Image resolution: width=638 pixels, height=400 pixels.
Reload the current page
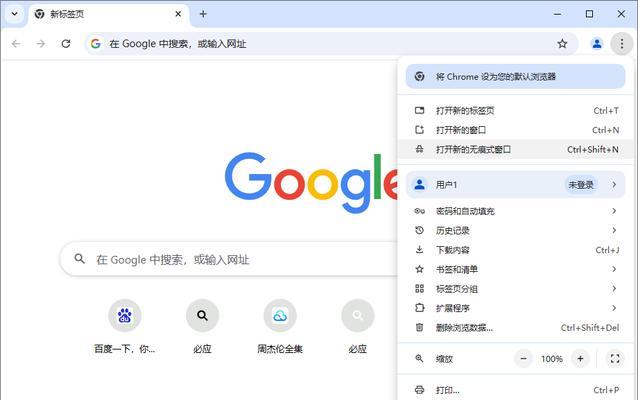(x=66, y=44)
